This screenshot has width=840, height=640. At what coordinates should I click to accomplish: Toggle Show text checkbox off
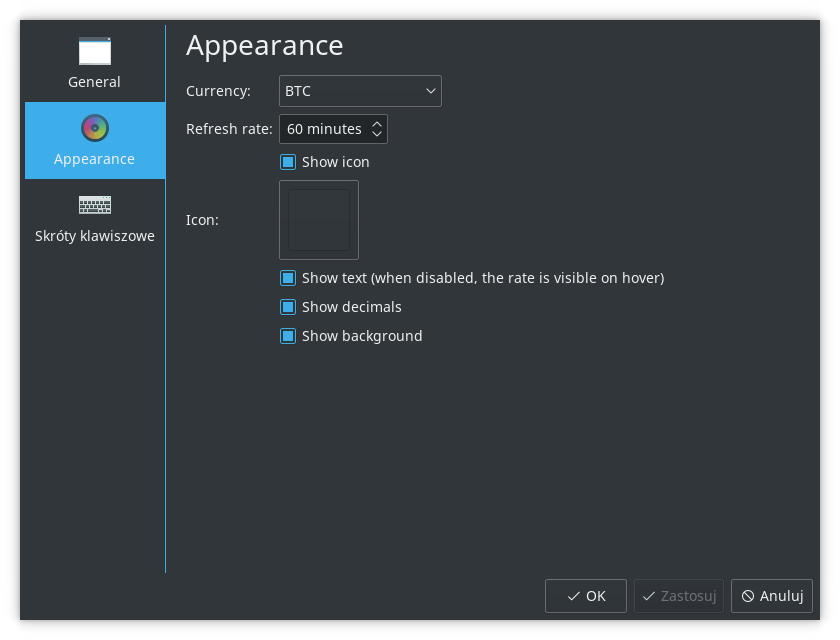click(288, 278)
